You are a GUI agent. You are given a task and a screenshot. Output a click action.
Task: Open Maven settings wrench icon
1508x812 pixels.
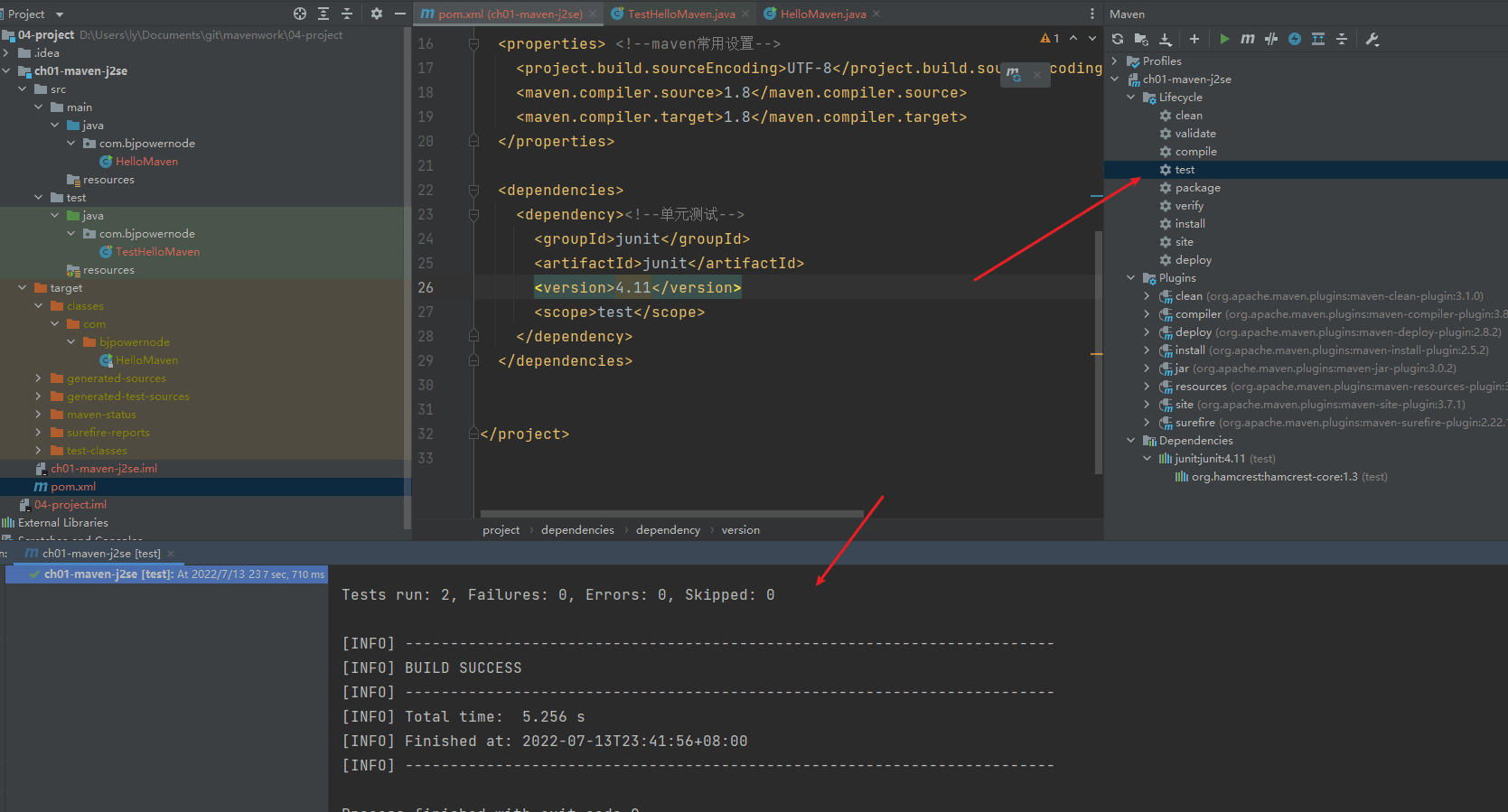(1372, 39)
